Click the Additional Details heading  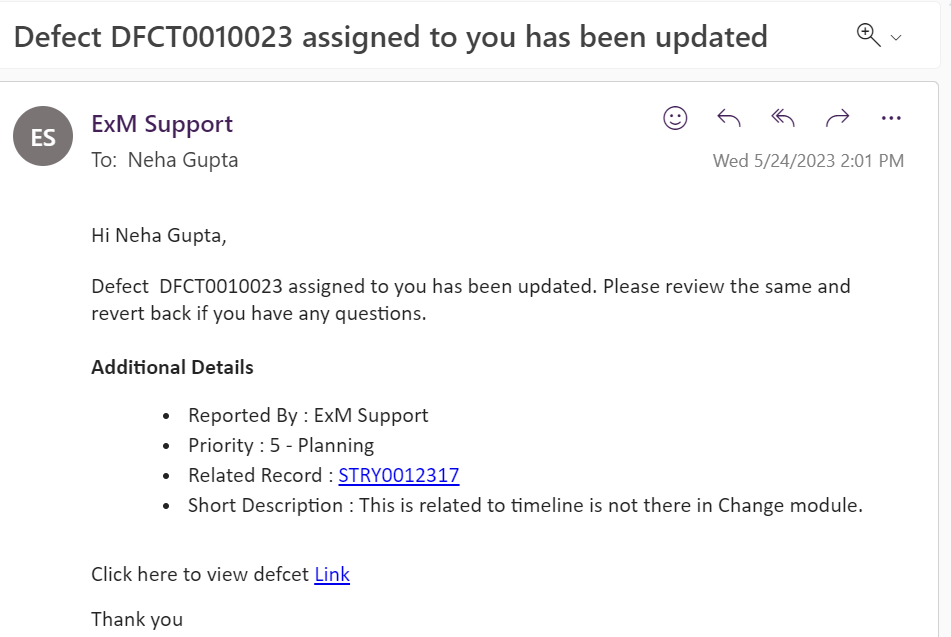coord(172,367)
